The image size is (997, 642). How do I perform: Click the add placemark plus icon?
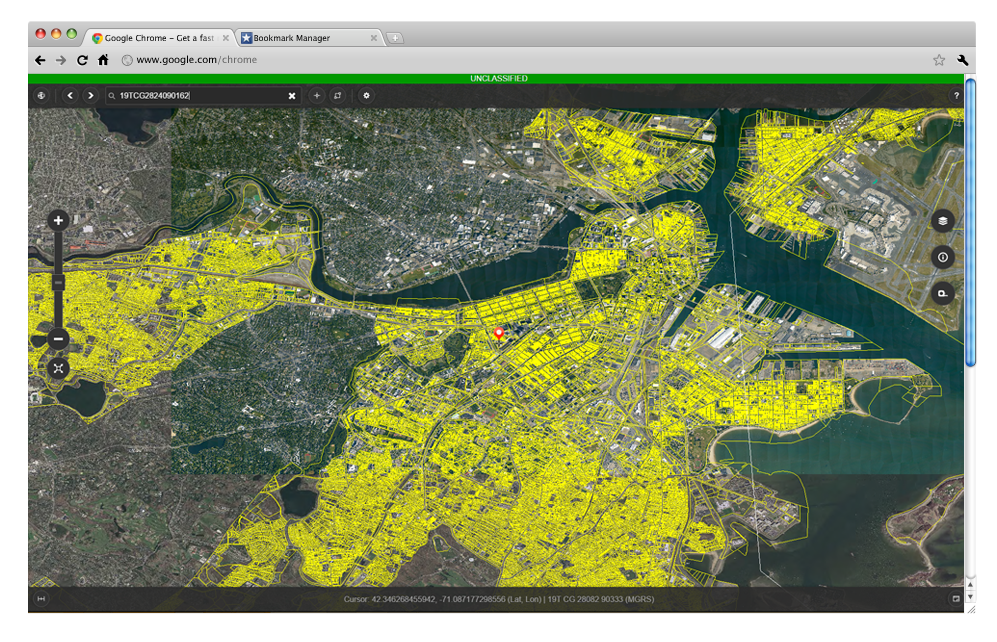[x=316, y=95]
